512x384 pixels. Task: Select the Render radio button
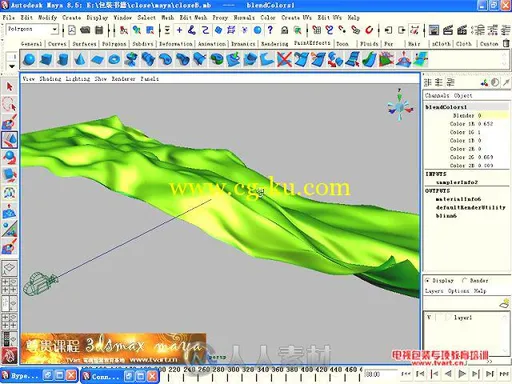pos(464,281)
